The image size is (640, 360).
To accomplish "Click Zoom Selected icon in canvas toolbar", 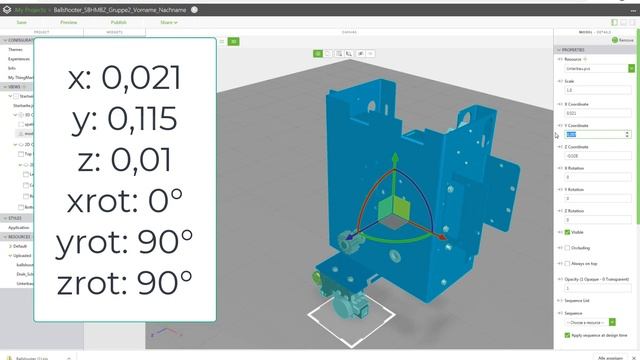I will 349,53.
